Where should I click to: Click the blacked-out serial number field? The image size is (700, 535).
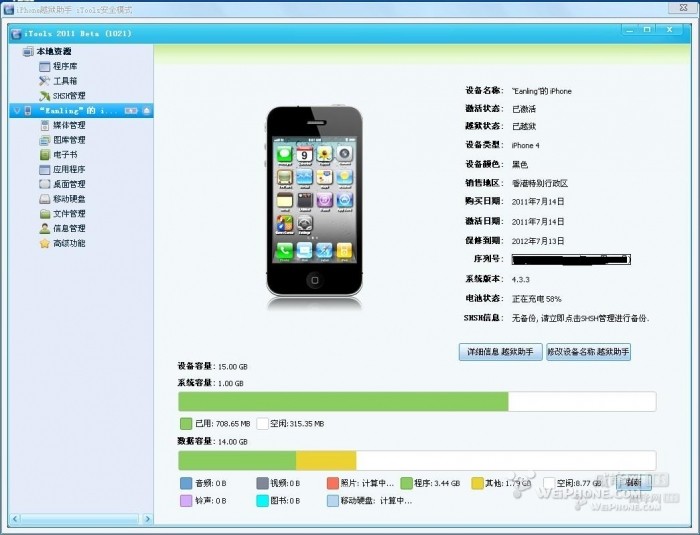[x=571, y=259]
